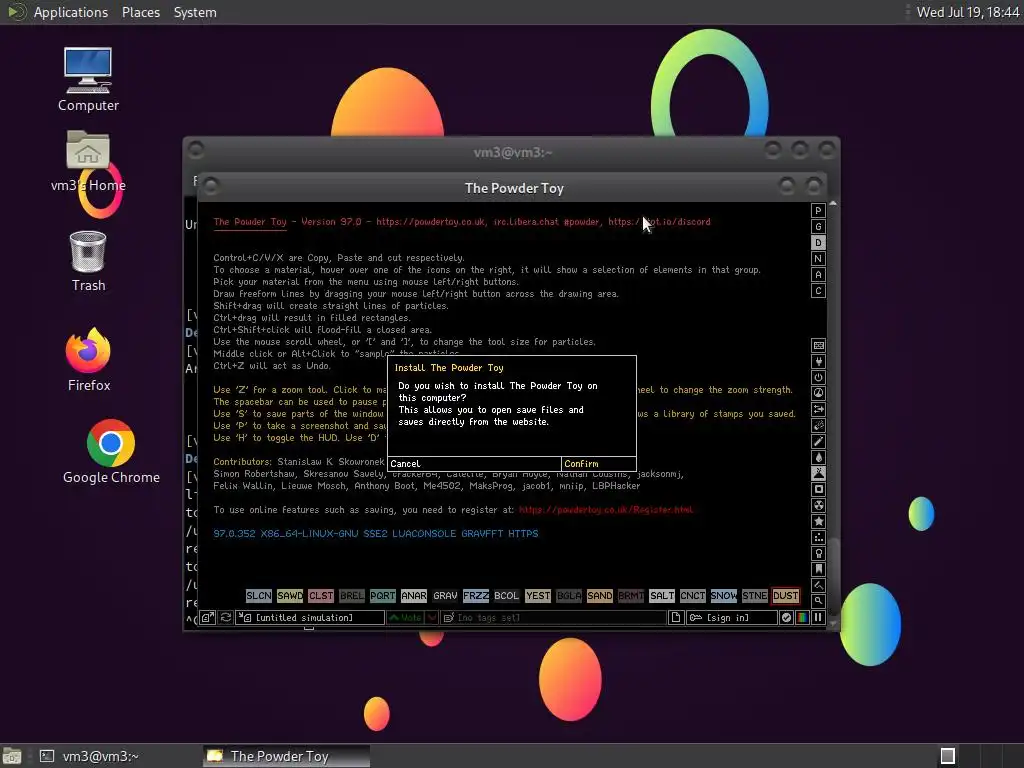This screenshot has width=1024, height=768.
Task: Open element search magnifier icon
Action: tap(818, 601)
